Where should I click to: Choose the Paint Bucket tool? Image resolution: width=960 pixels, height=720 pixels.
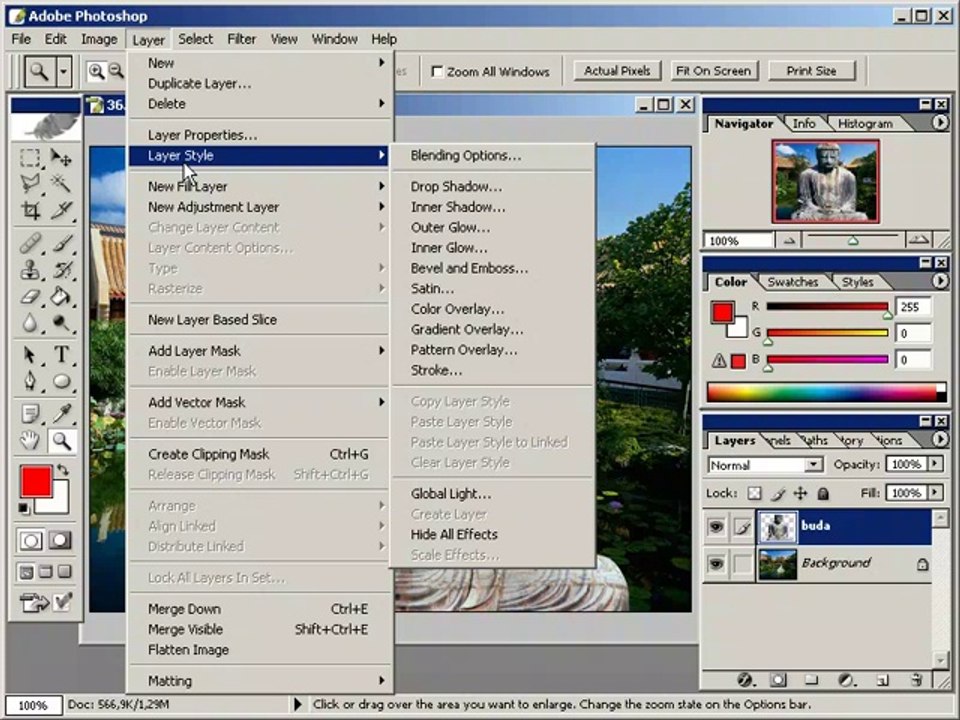pyautogui.click(x=62, y=297)
